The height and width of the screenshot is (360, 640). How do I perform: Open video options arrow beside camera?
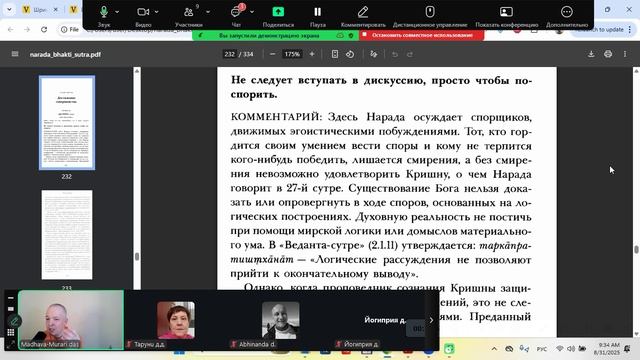[157, 12]
